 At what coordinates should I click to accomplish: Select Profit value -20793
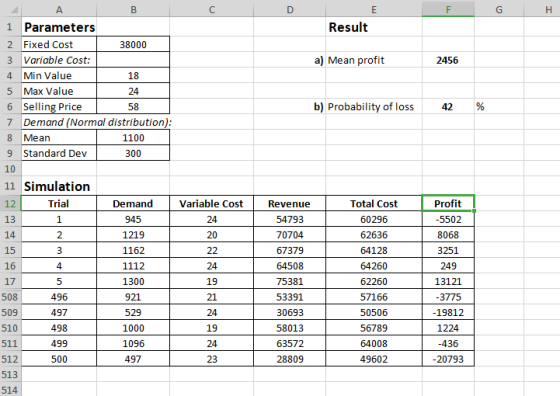(448, 359)
